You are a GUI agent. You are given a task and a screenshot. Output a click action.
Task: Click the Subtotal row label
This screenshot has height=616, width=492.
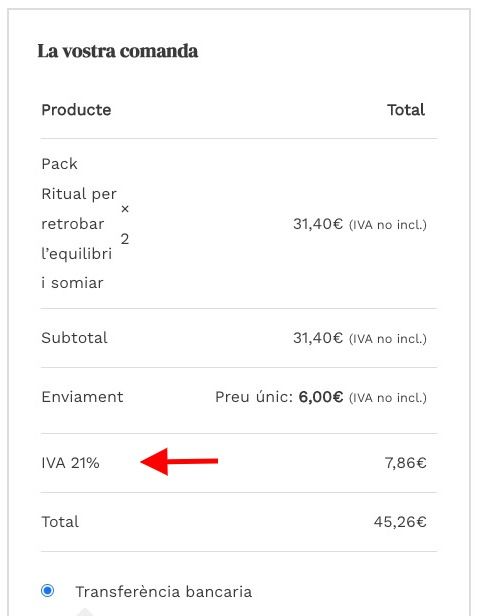coord(74,338)
